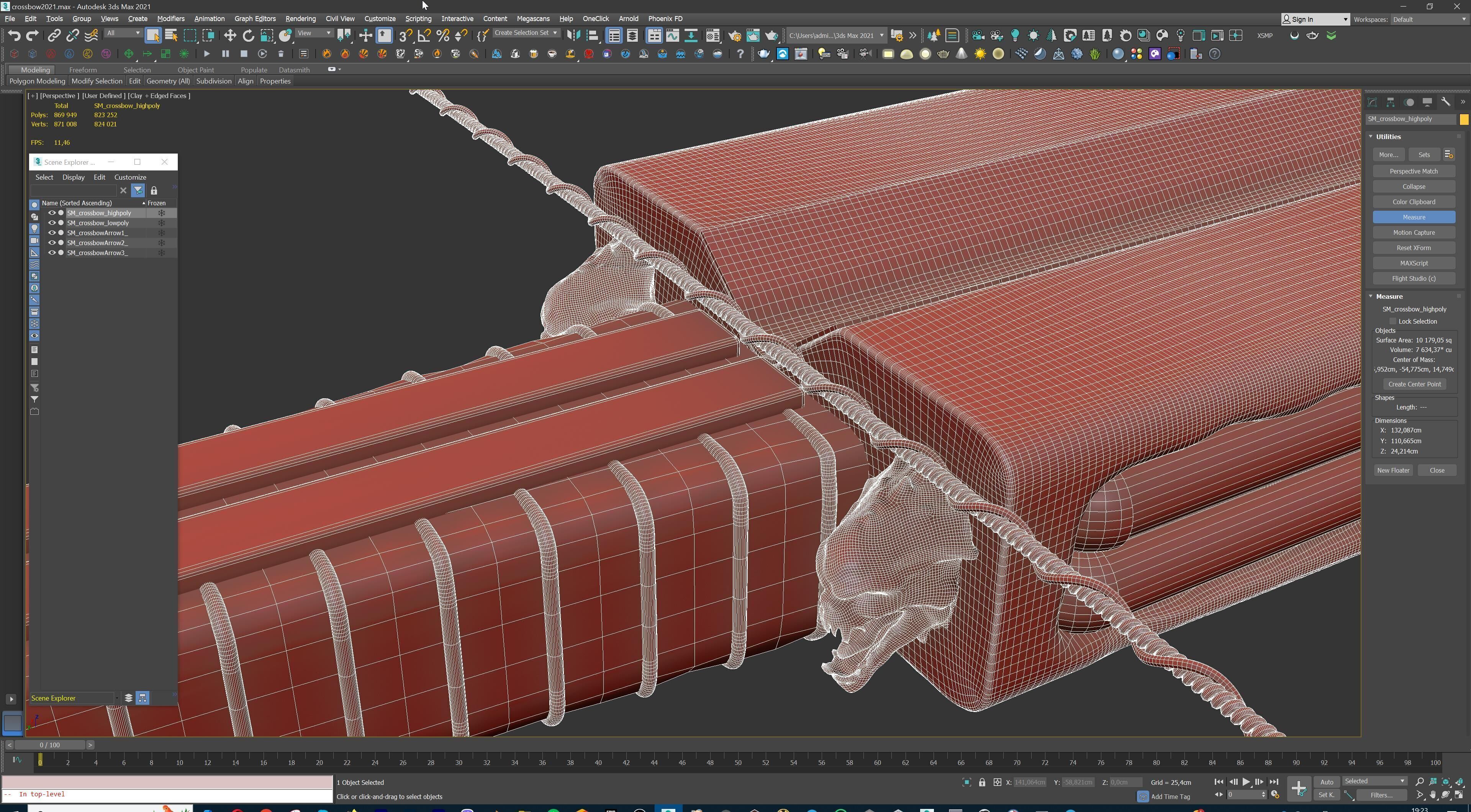Click the Reset XForm button
1471x812 pixels.
click(1413, 248)
